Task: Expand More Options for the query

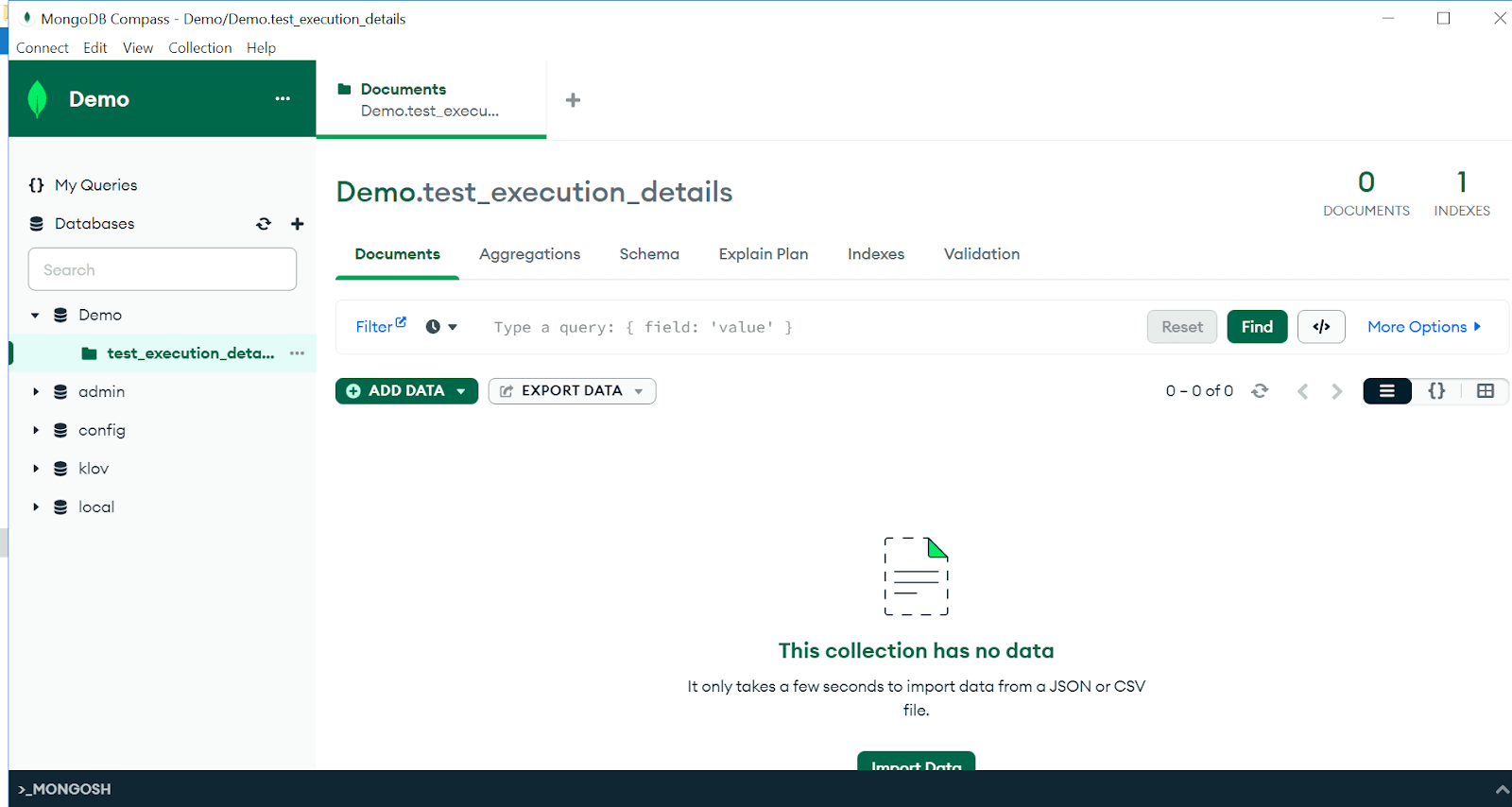Action: 1424,327
